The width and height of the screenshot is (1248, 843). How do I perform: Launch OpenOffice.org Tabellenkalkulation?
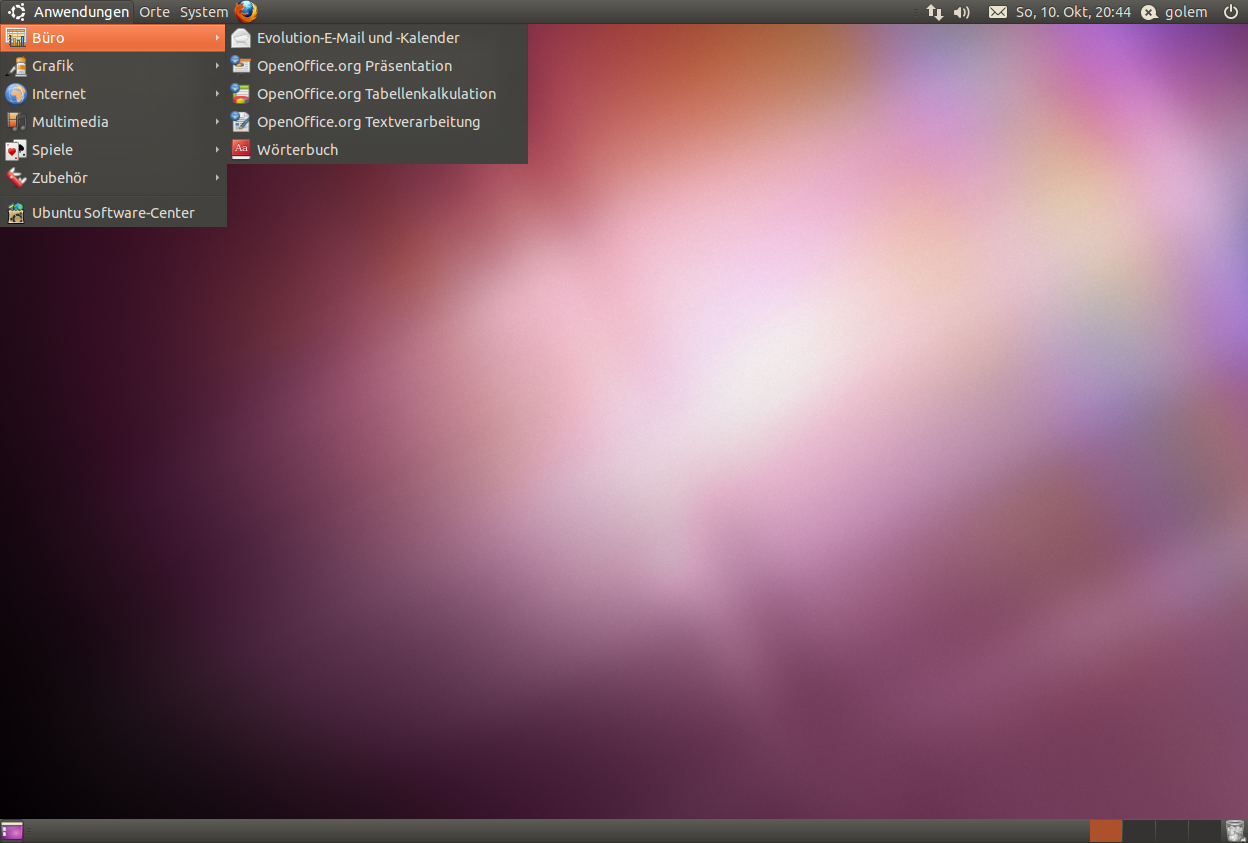pos(377,94)
